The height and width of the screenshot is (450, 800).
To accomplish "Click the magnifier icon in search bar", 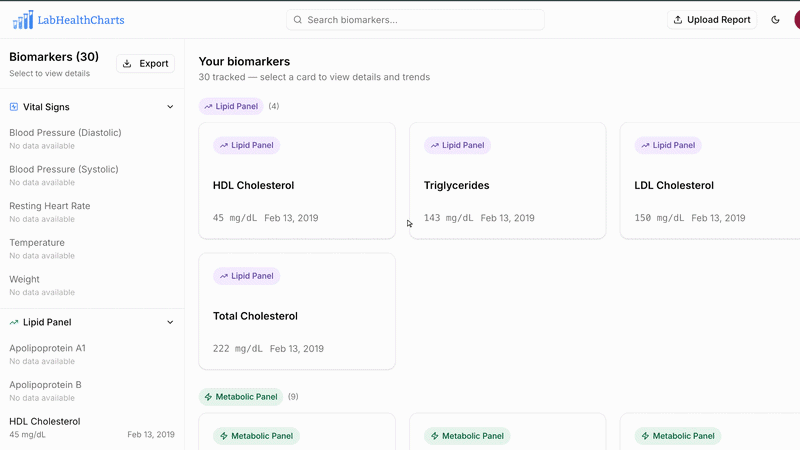I will 297,20.
